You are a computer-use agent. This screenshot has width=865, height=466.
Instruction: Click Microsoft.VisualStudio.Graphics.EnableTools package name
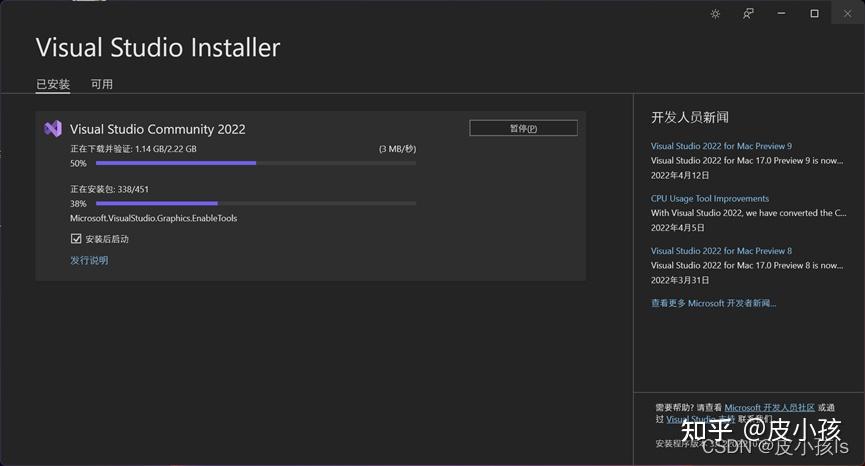[153, 218]
